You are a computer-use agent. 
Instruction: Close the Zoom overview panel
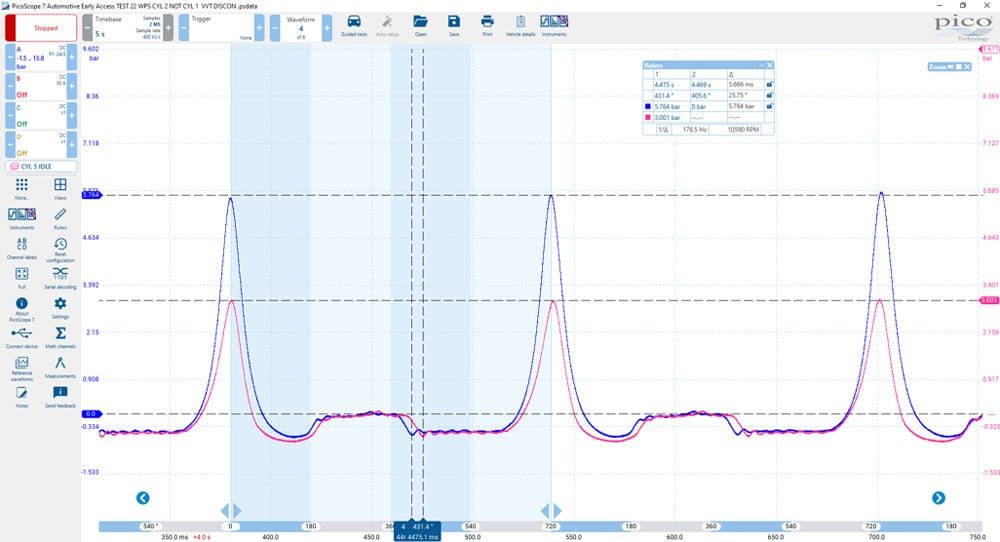pyautogui.click(x=967, y=67)
